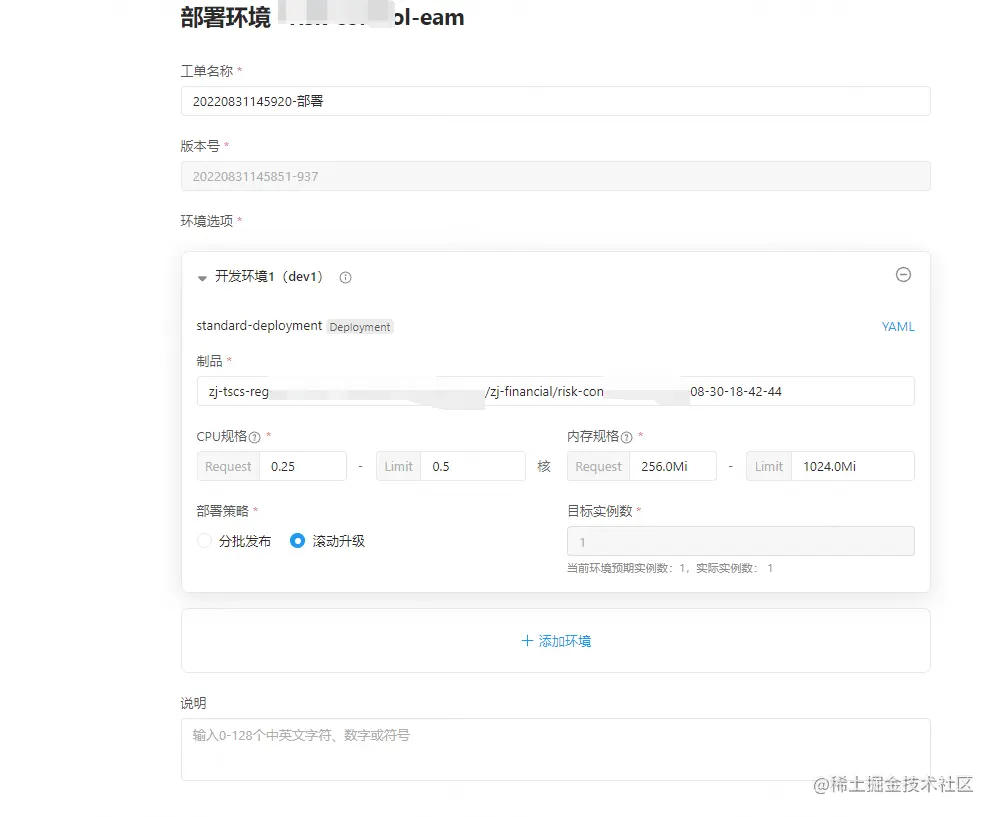Click the 内存规格 help icon
The width and height of the screenshot is (996, 817).
626,437
